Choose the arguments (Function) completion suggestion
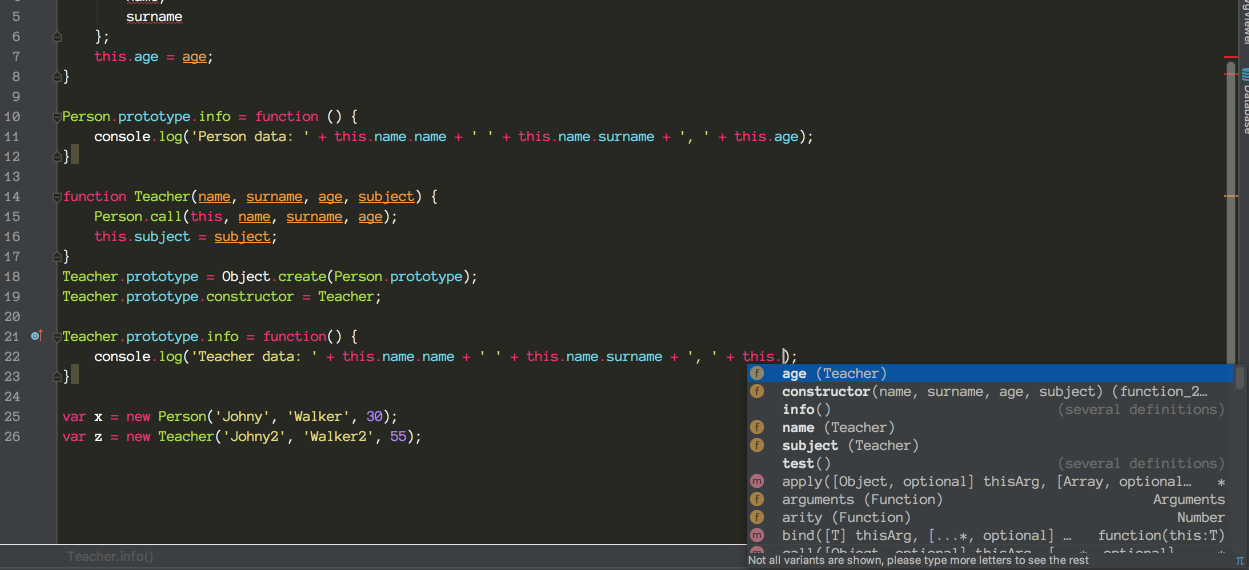The image size is (1249, 570). click(x=990, y=499)
